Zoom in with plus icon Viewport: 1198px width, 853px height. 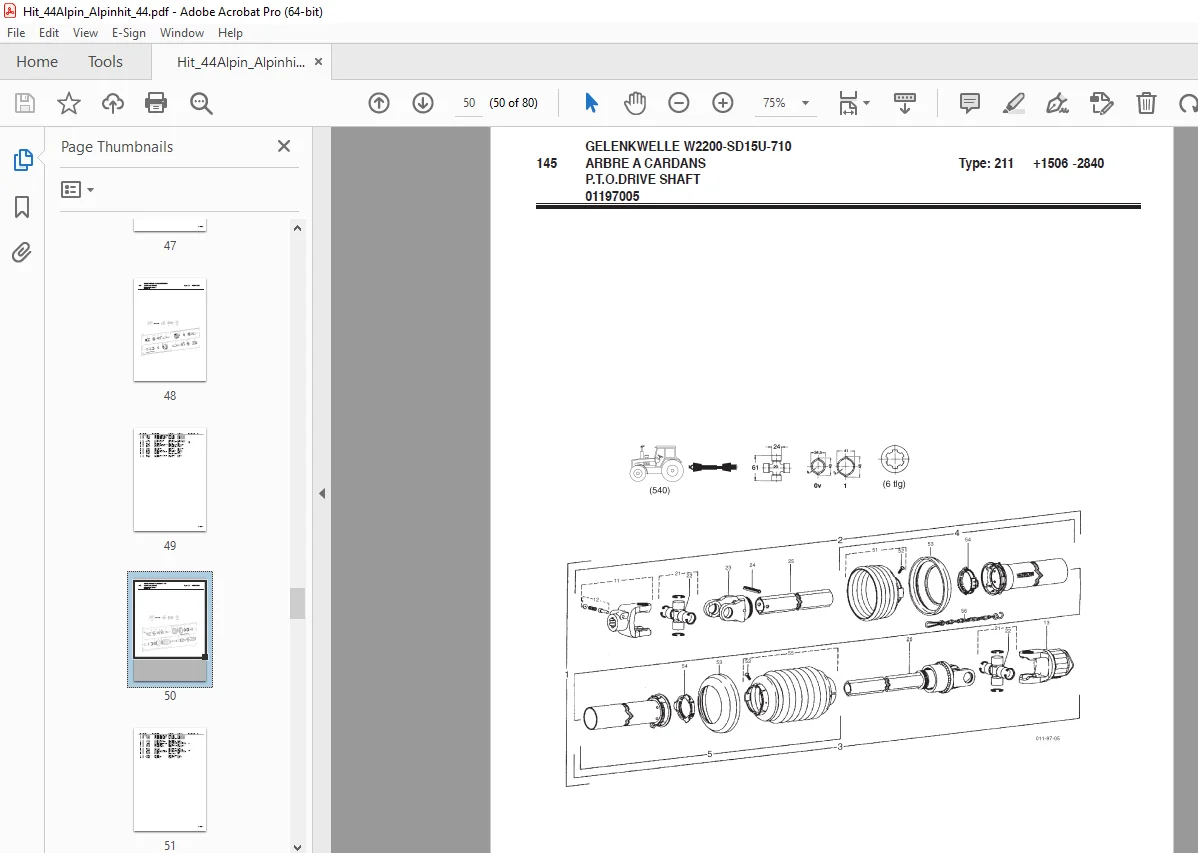(x=722, y=102)
